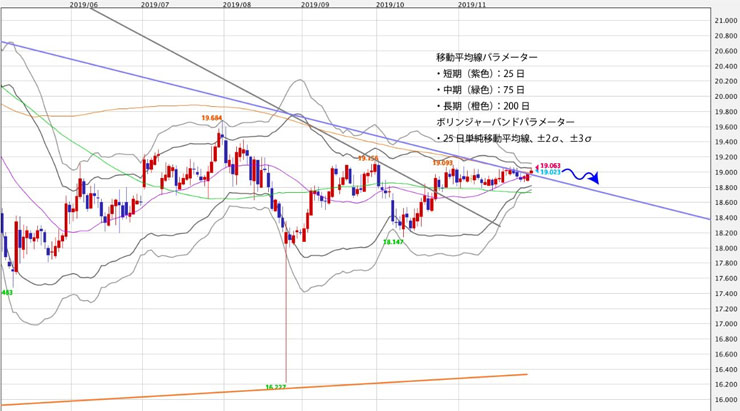Image resolution: width=740 pixels, height=411 pixels.
Task: Click the 17.800 price axis label
Action: (726, 263)
